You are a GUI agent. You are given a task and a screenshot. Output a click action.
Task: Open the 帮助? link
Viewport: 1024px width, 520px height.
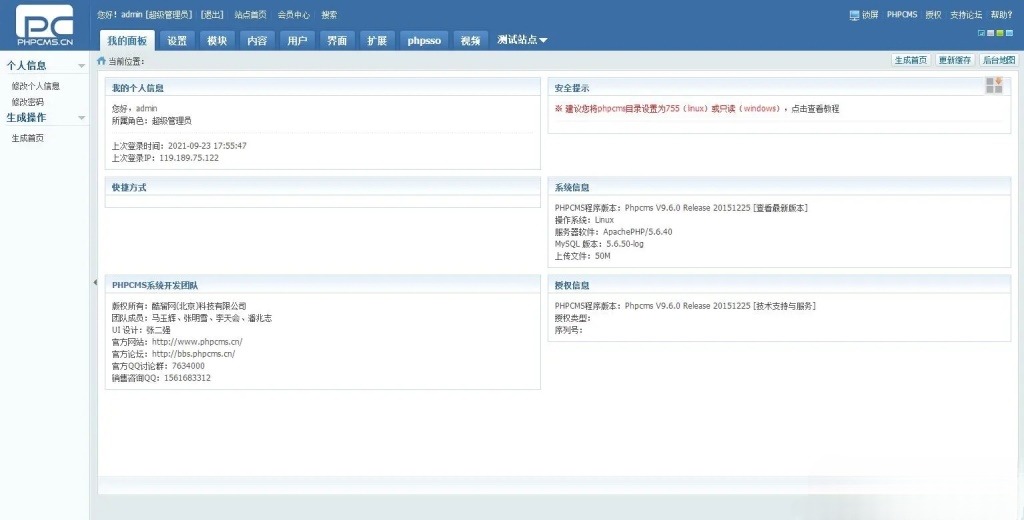[1001, 15]
